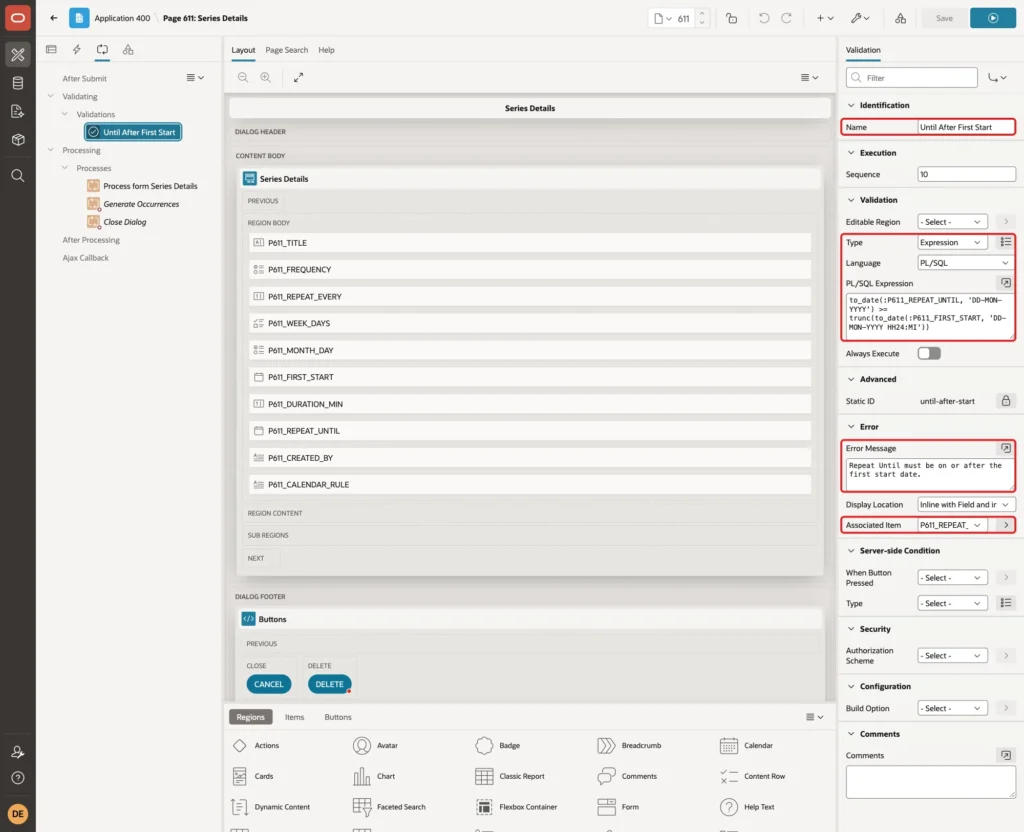Select the Help tab
Screen dimensions: 1024x832
pyautogui.click(x=326, y=50)
